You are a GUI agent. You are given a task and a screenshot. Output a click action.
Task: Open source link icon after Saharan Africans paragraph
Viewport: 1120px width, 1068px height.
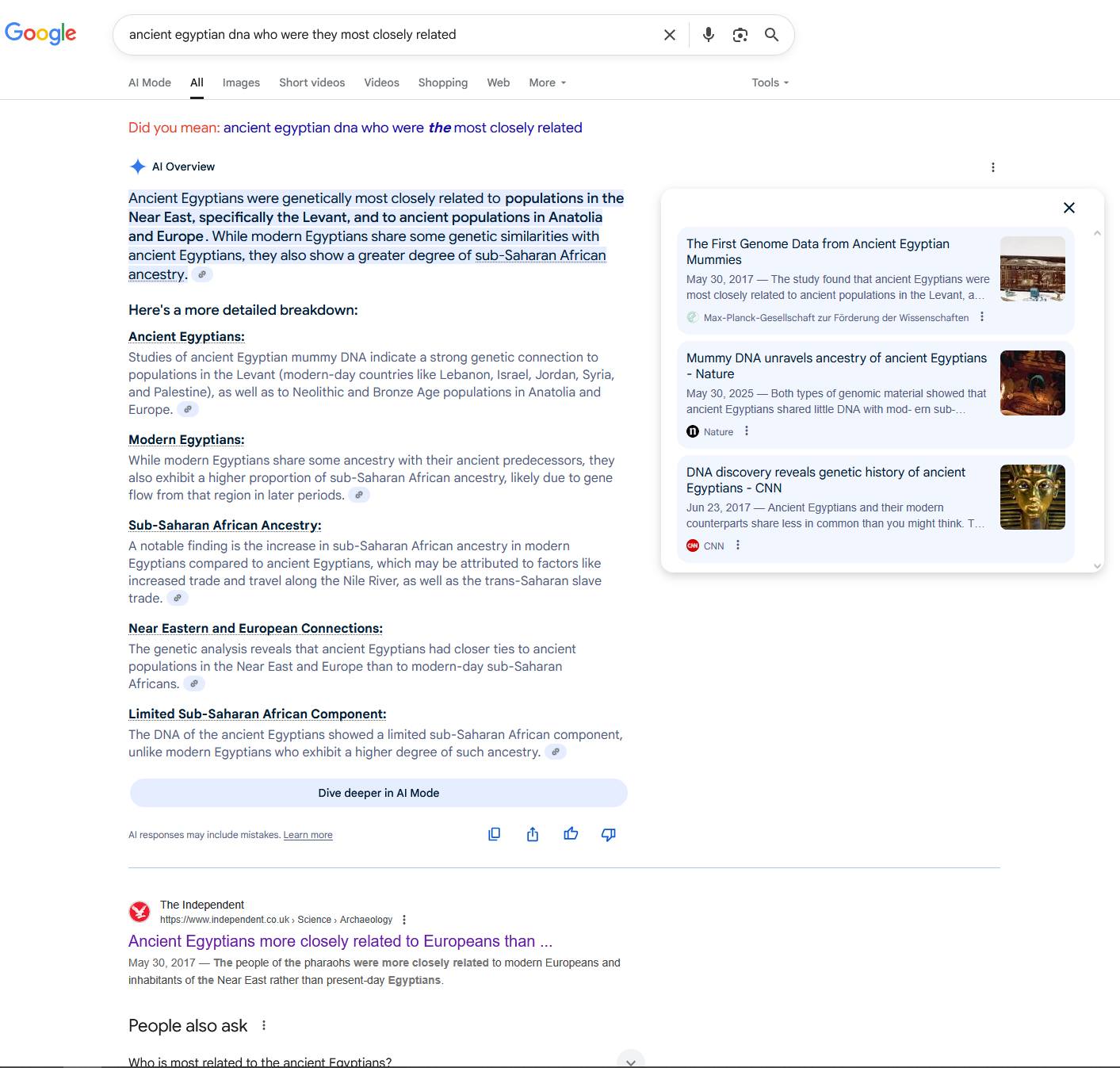pos(194,683)
